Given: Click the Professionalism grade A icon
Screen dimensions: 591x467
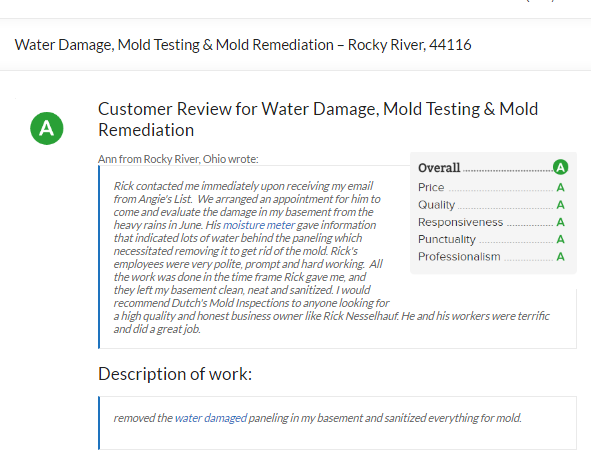Looking at the screenshot, I should pyautogui.click(x=560, y=257).
